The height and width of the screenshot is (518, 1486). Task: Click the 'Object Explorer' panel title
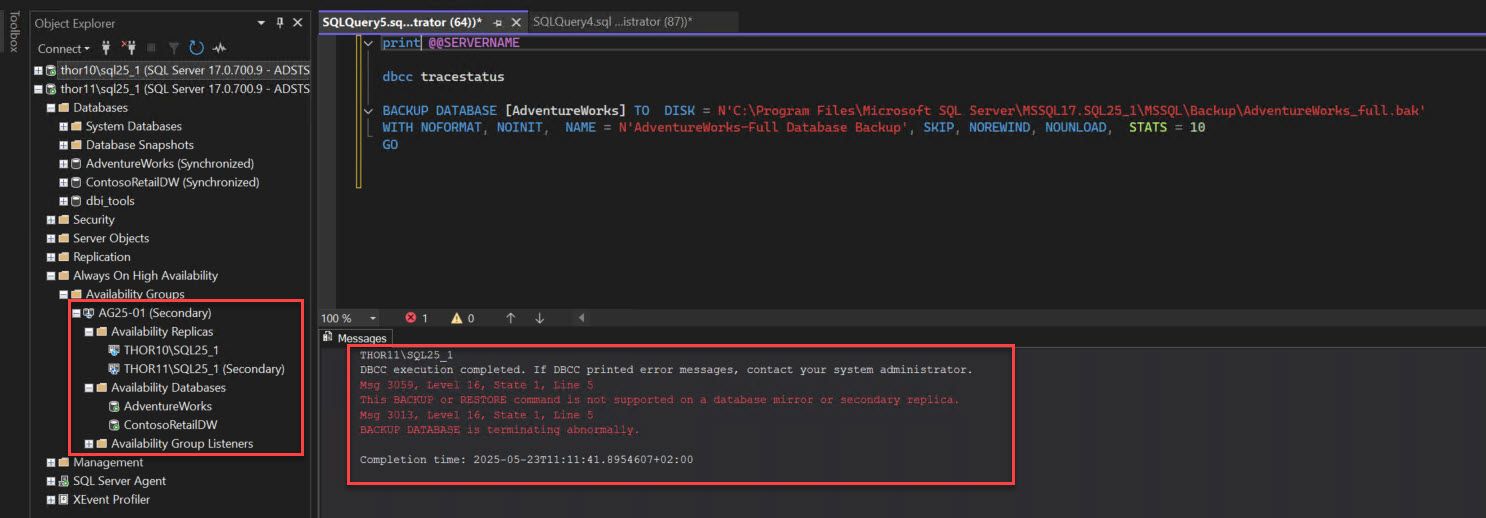(75, 23)
